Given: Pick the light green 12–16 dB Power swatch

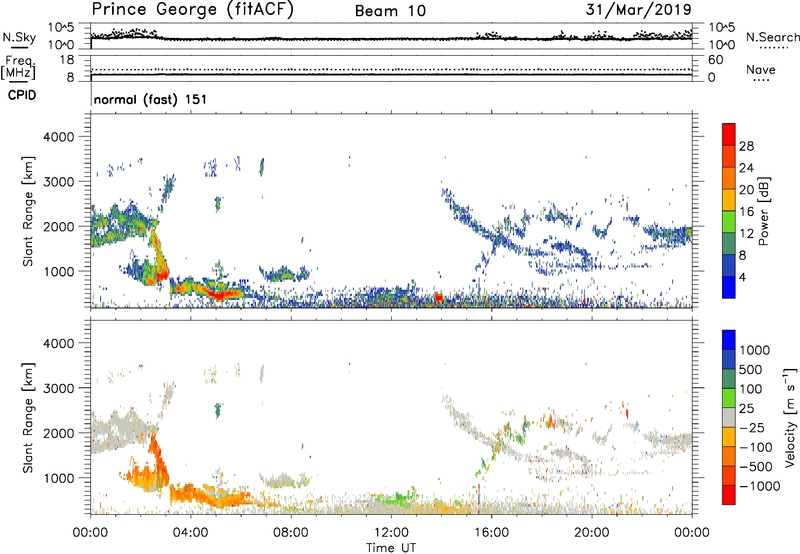Looking at the screenshot, I should pos(729,222).
